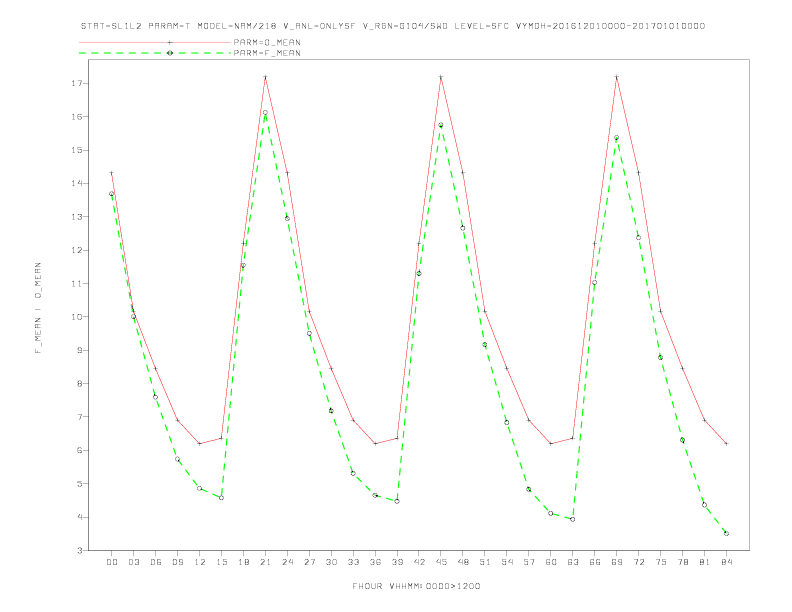Click the x-axis tick label 03
This screenshot has width=792, height=612.
[x=133, y=562]
